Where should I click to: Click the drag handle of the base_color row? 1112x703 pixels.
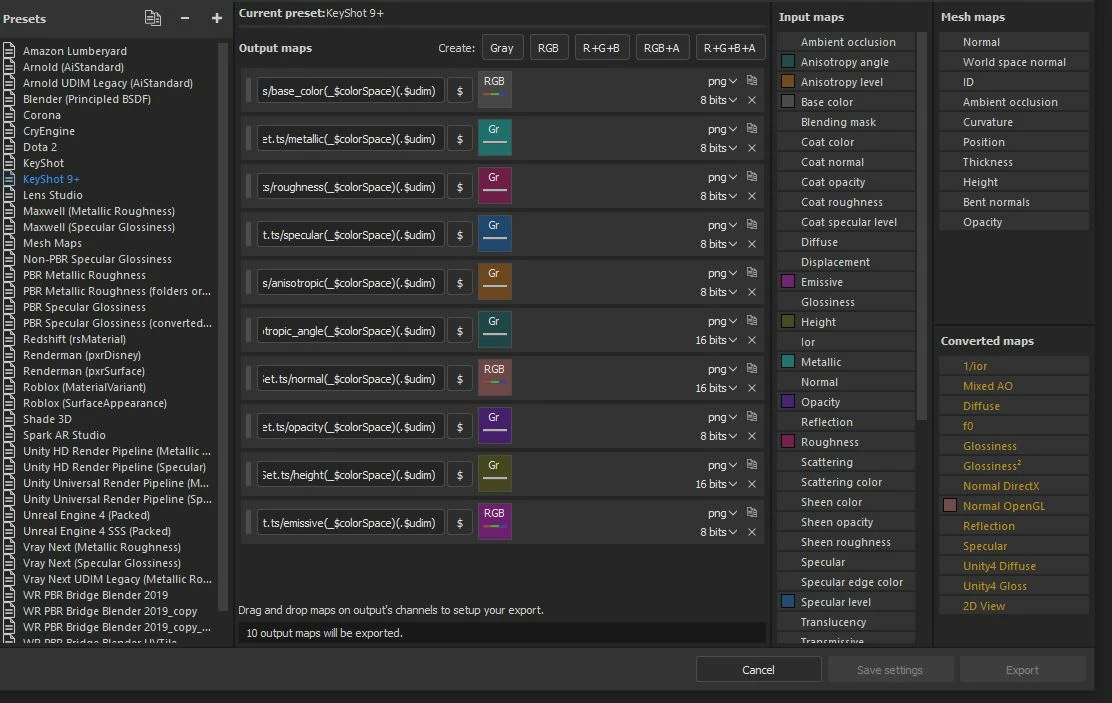click(x=248, y=91)
